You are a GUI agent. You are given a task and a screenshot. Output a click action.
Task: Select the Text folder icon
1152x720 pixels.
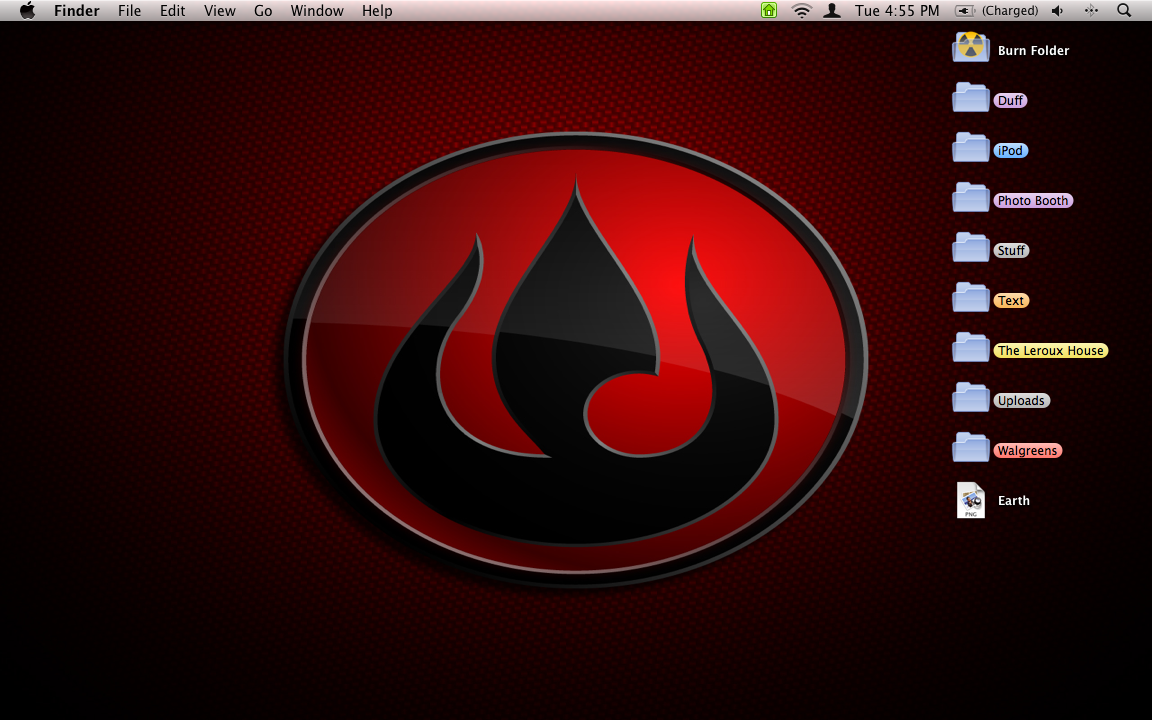pos(971,298)
